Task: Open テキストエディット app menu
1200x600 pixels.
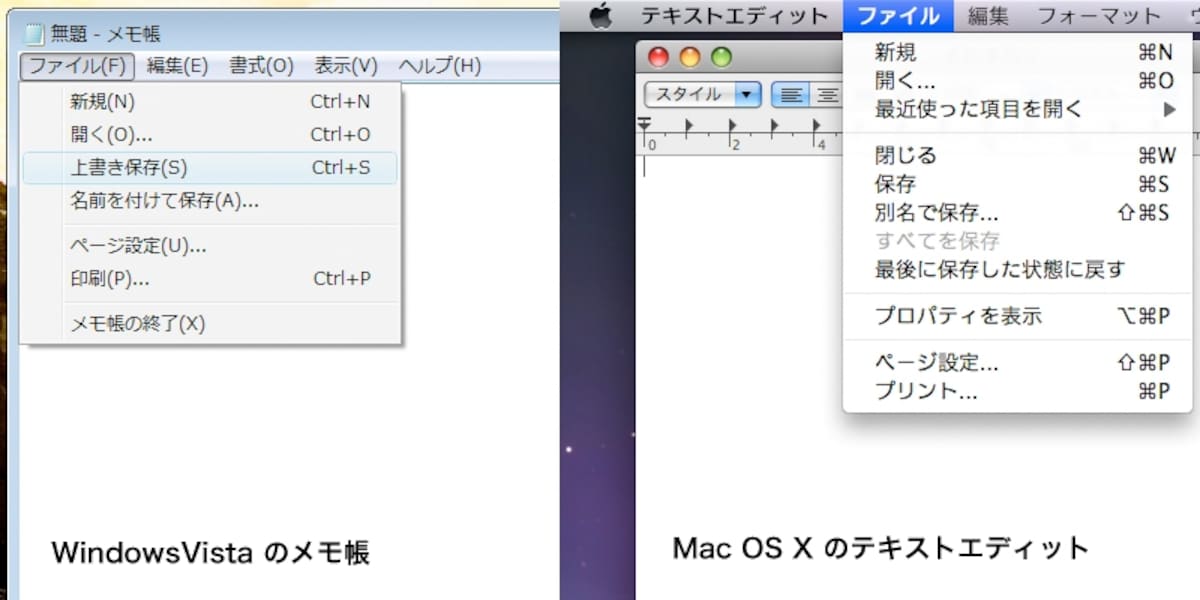Action: click(734, 15)
